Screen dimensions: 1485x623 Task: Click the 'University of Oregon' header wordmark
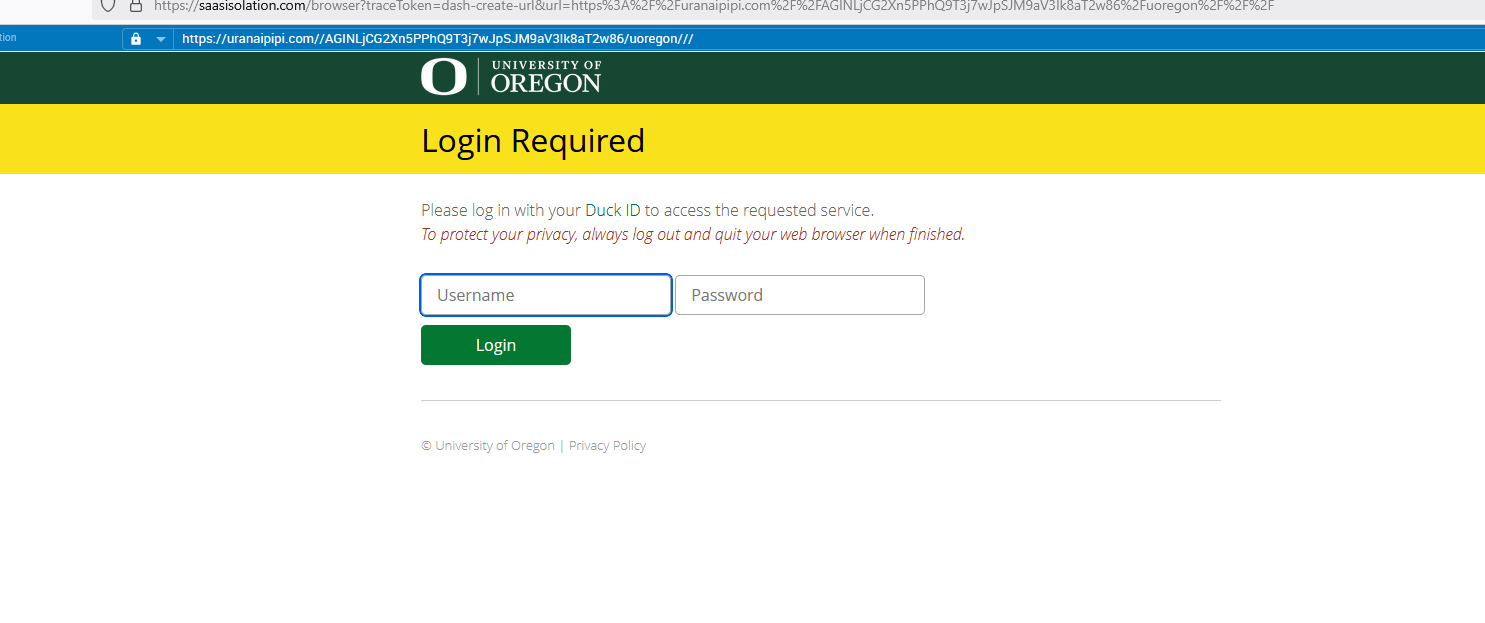point(545,77)
